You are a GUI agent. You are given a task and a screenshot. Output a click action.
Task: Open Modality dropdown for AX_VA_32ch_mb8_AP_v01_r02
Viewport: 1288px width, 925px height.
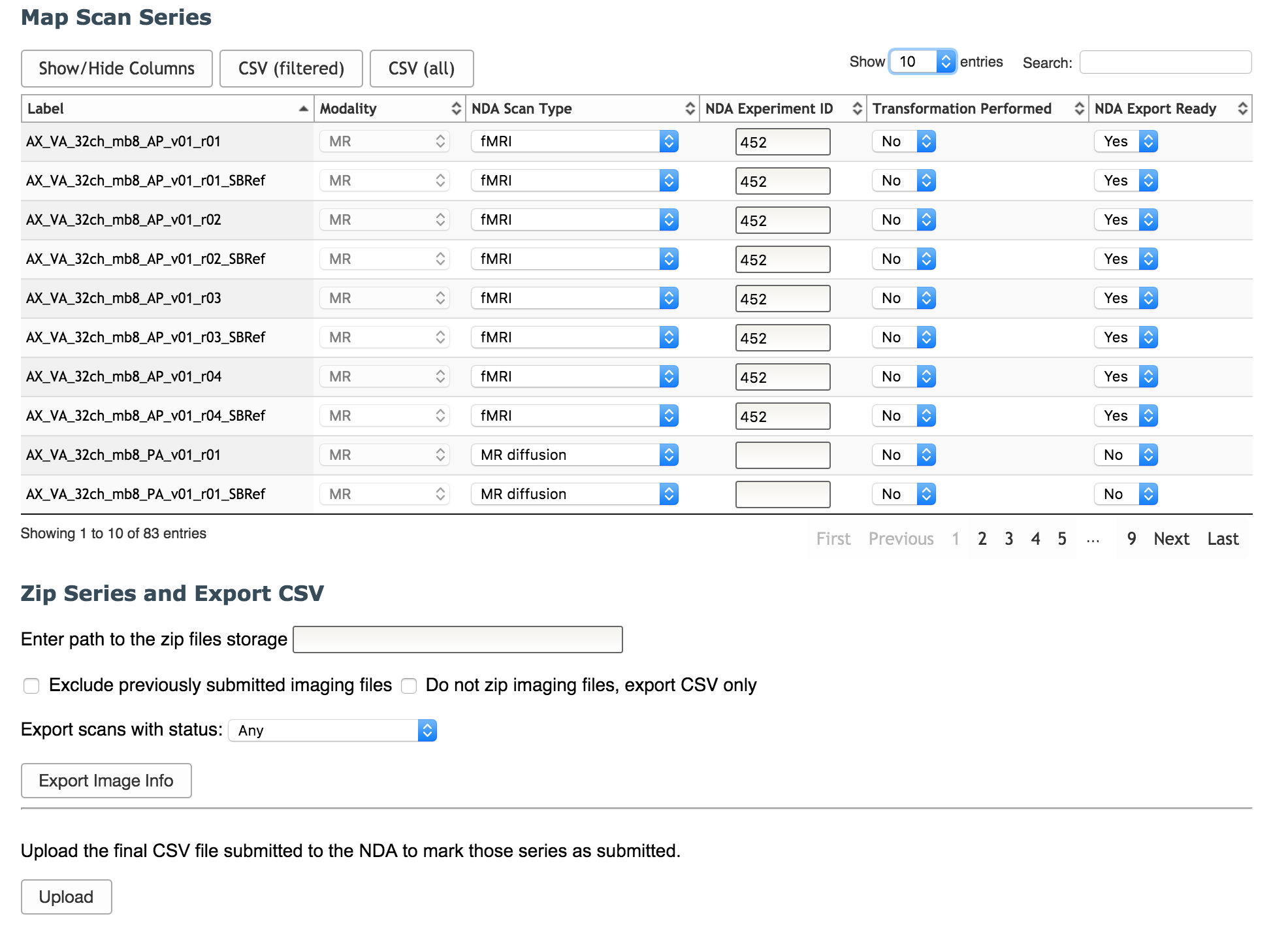385,219
